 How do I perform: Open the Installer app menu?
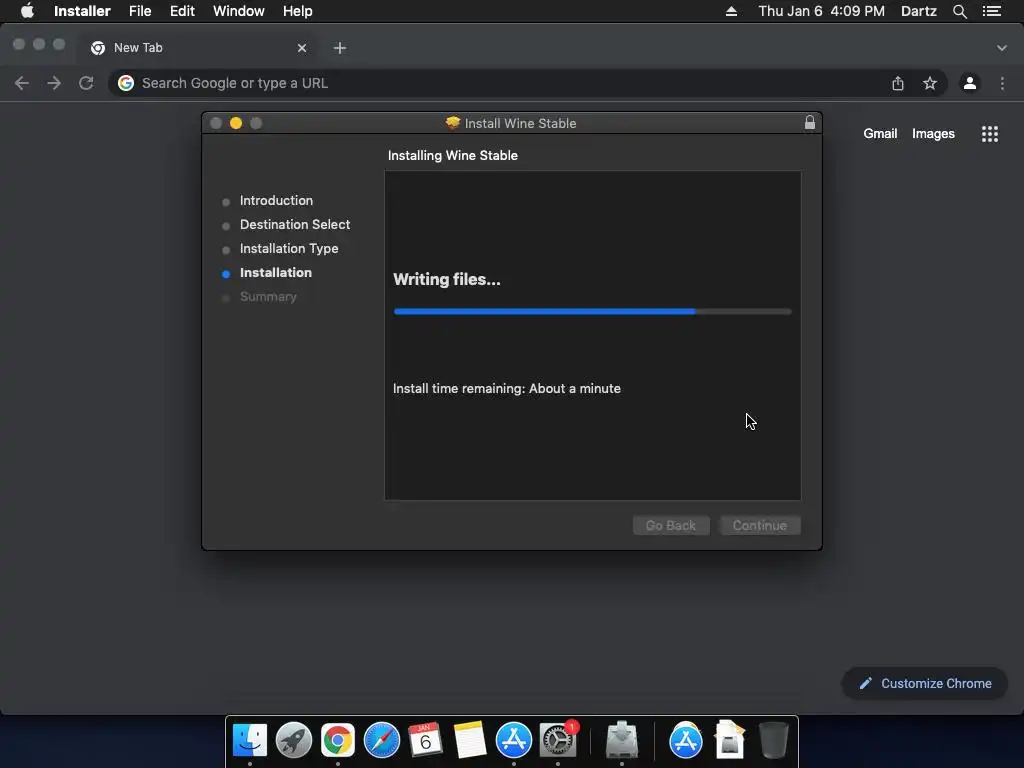[x=82, y=11]
